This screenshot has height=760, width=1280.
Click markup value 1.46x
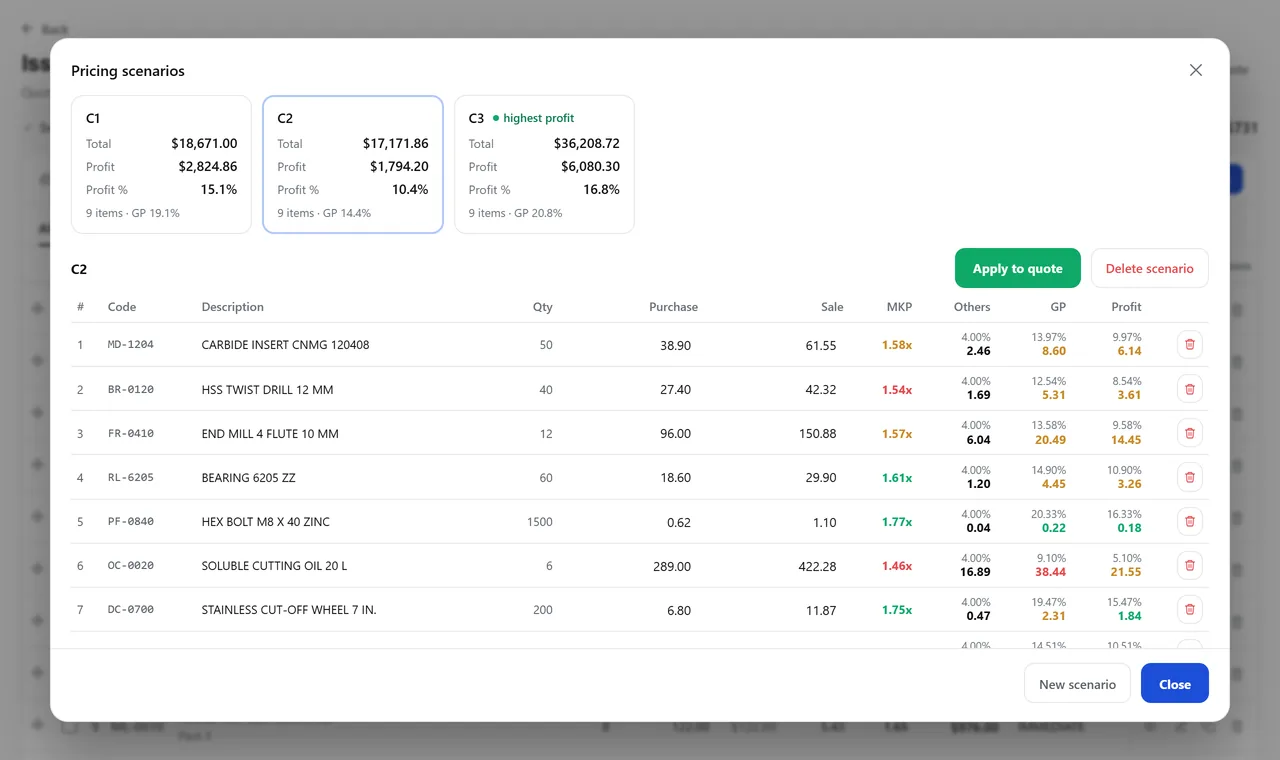coord(897,565)
